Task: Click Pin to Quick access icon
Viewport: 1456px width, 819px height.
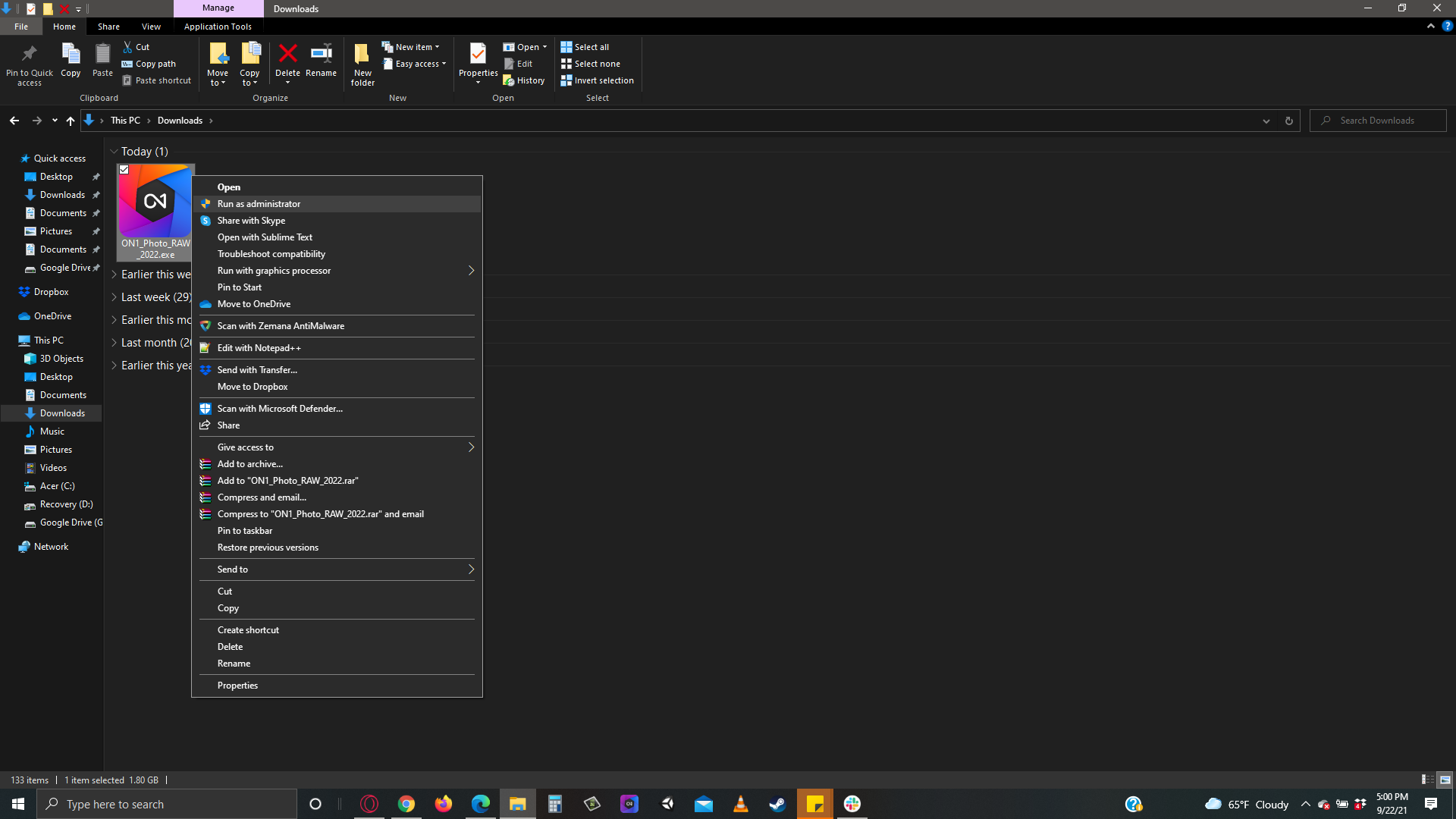Action: click(30, 55)
